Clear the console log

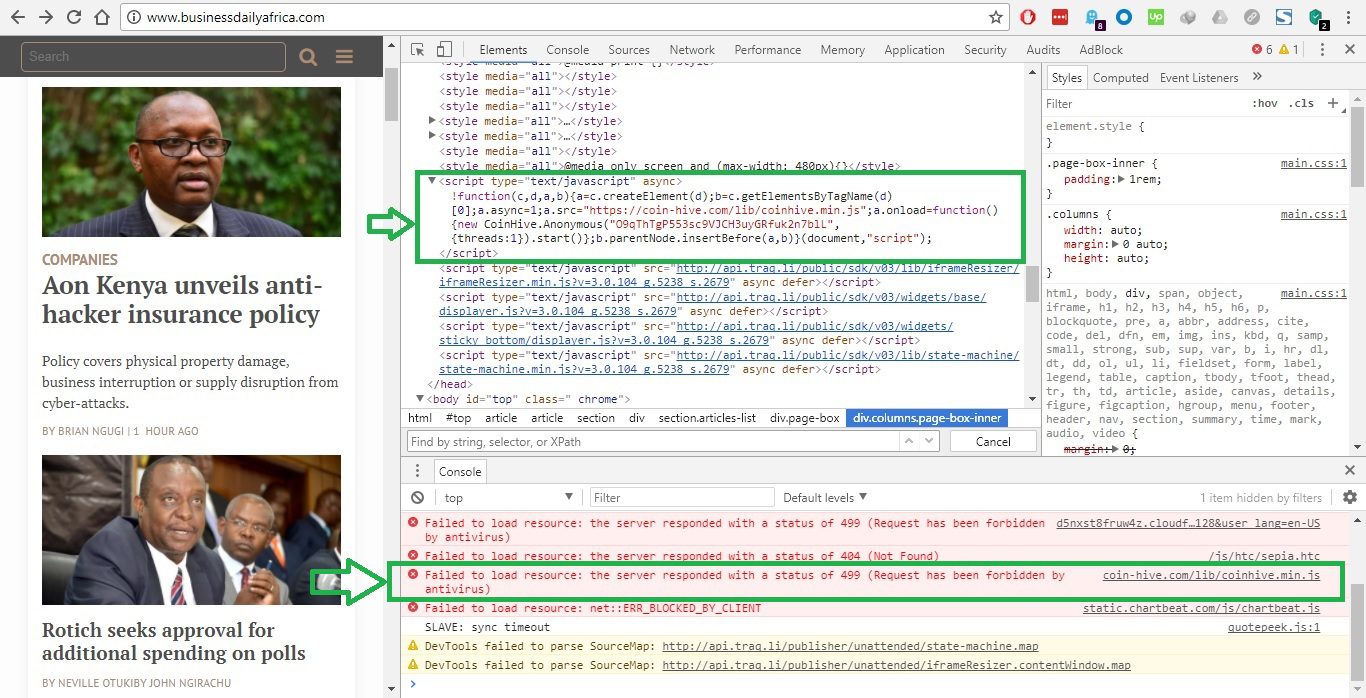(x=418, y=497)
